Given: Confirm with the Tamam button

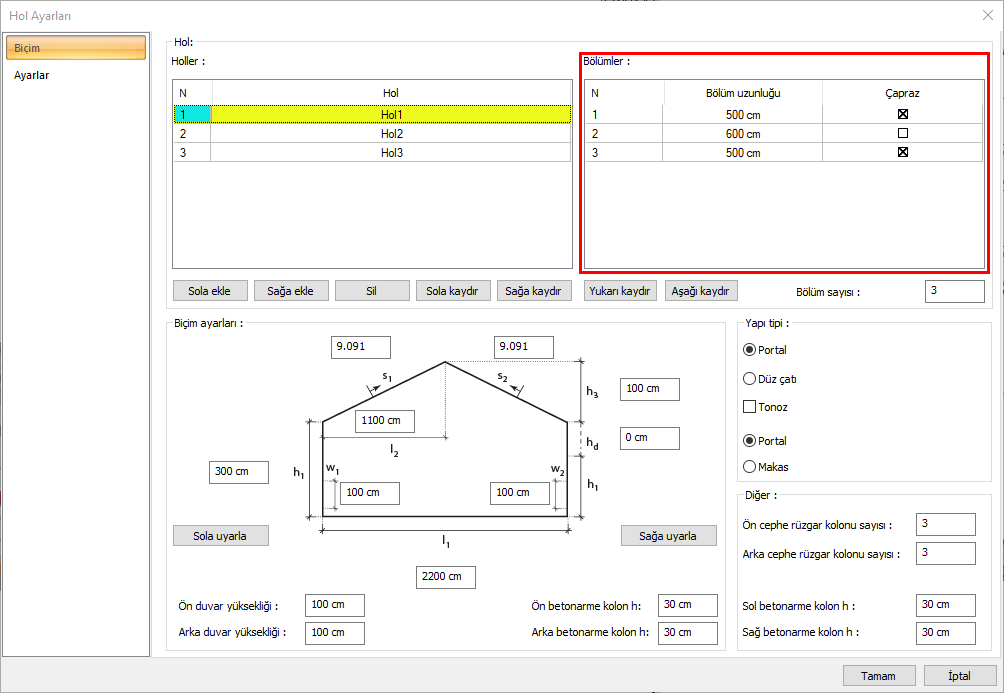Looking at the screenshot, I should pyautogui.click(x=879, y=675).
